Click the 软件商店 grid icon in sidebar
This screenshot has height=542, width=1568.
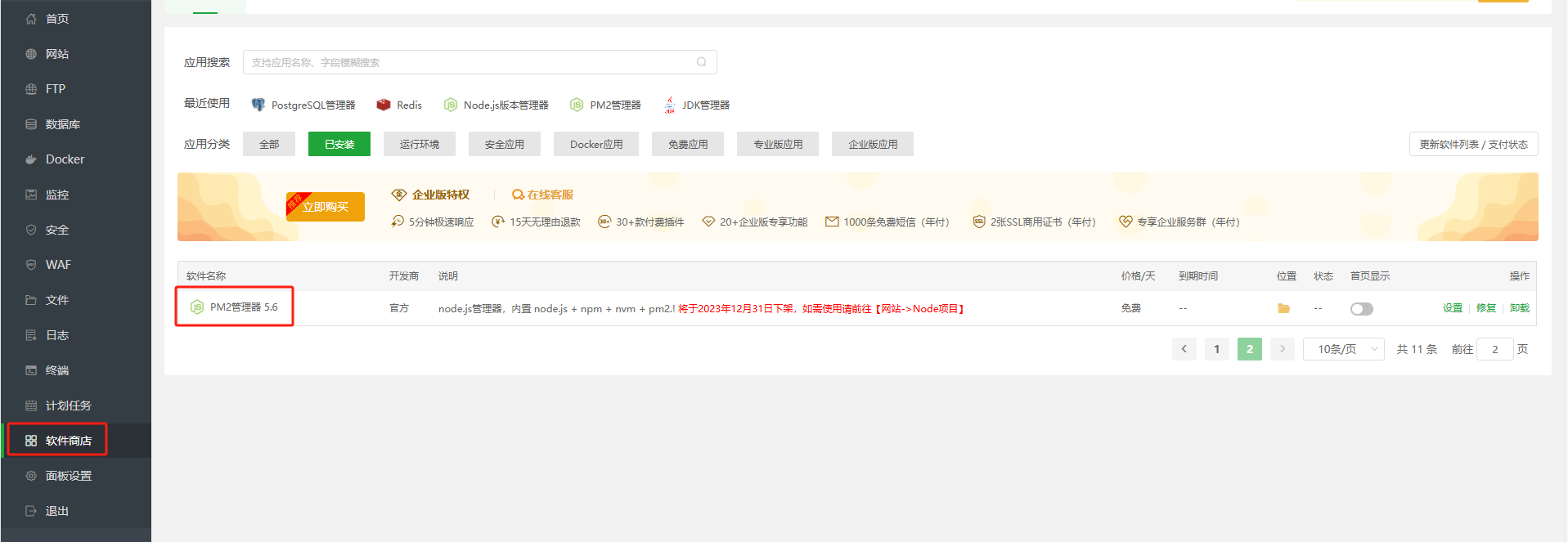[31, 441]
